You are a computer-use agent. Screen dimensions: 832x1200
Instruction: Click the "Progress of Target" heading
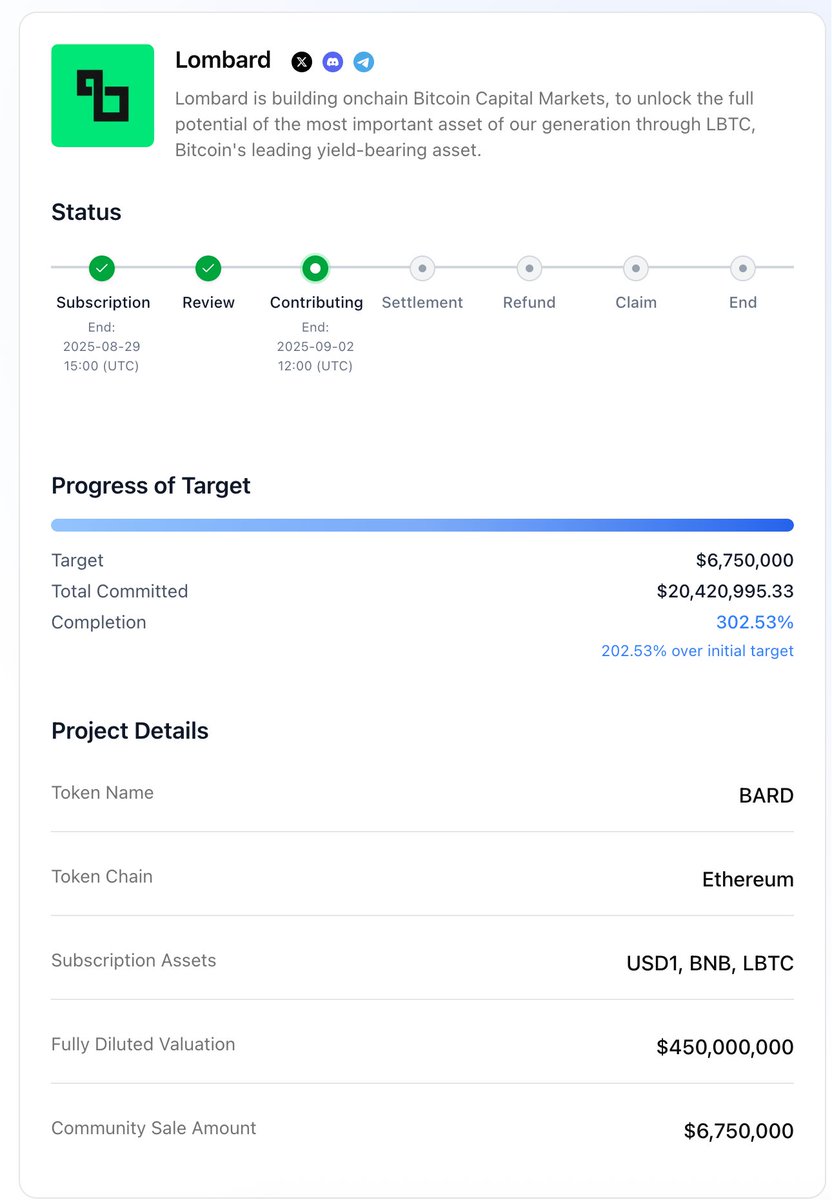151,486
